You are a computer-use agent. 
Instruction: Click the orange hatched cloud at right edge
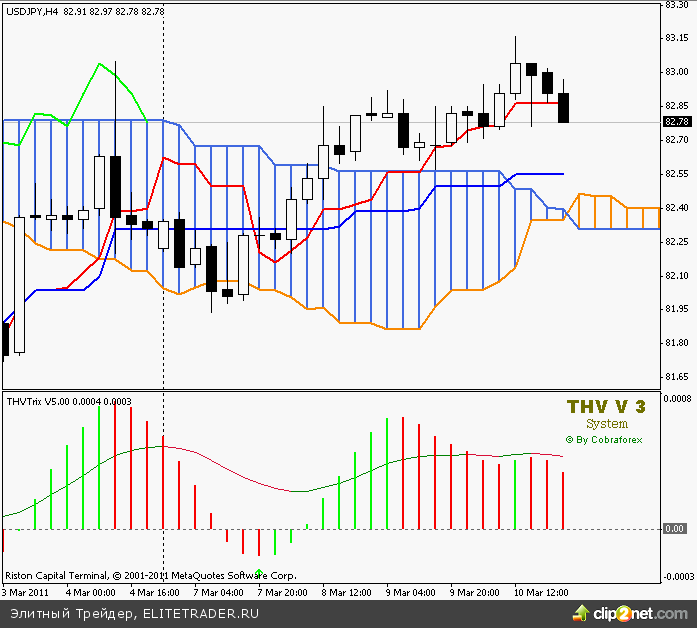click(615, 212)
